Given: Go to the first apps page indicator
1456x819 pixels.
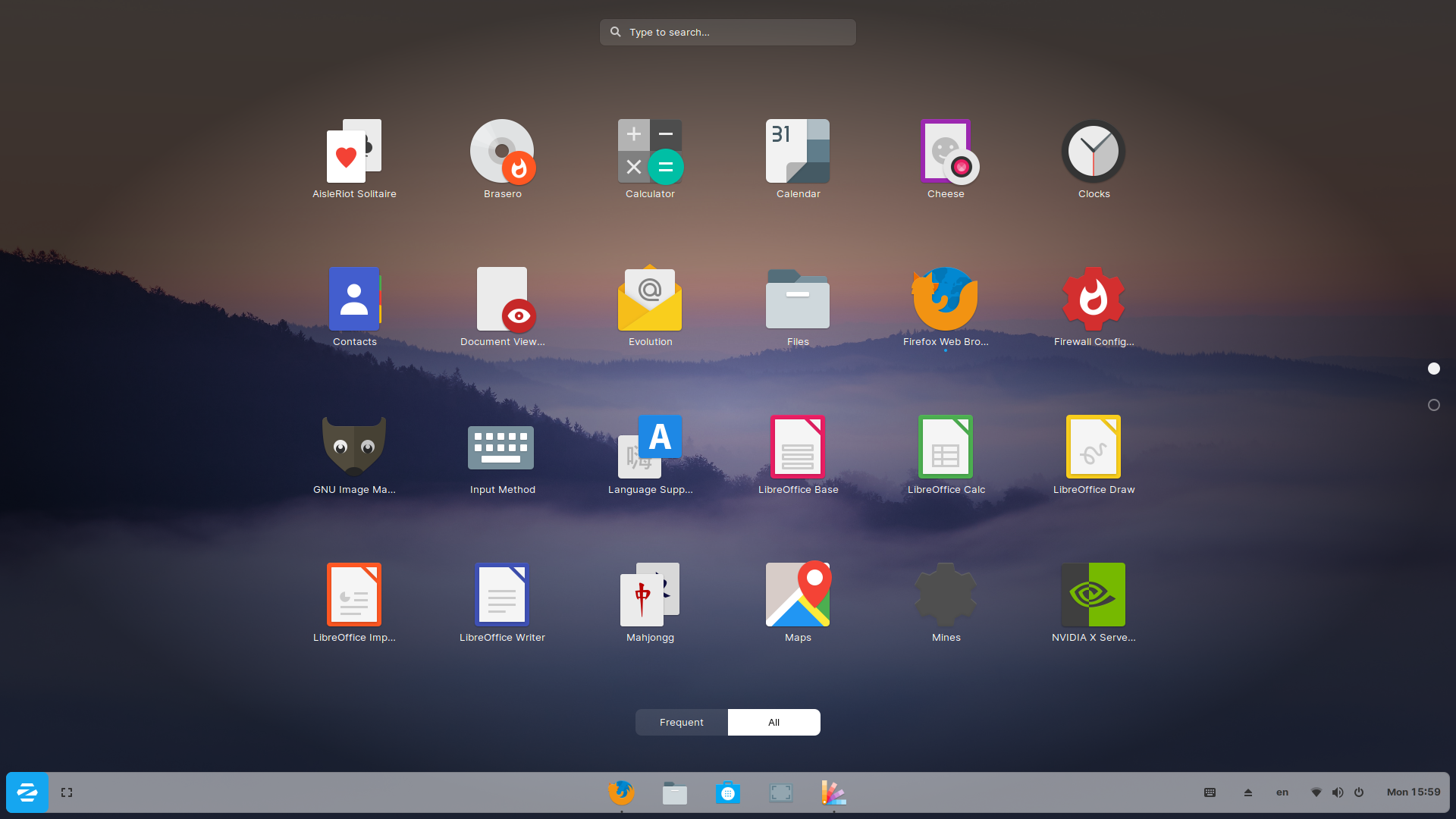Looking at the screenshot, I should (1433, 369).
